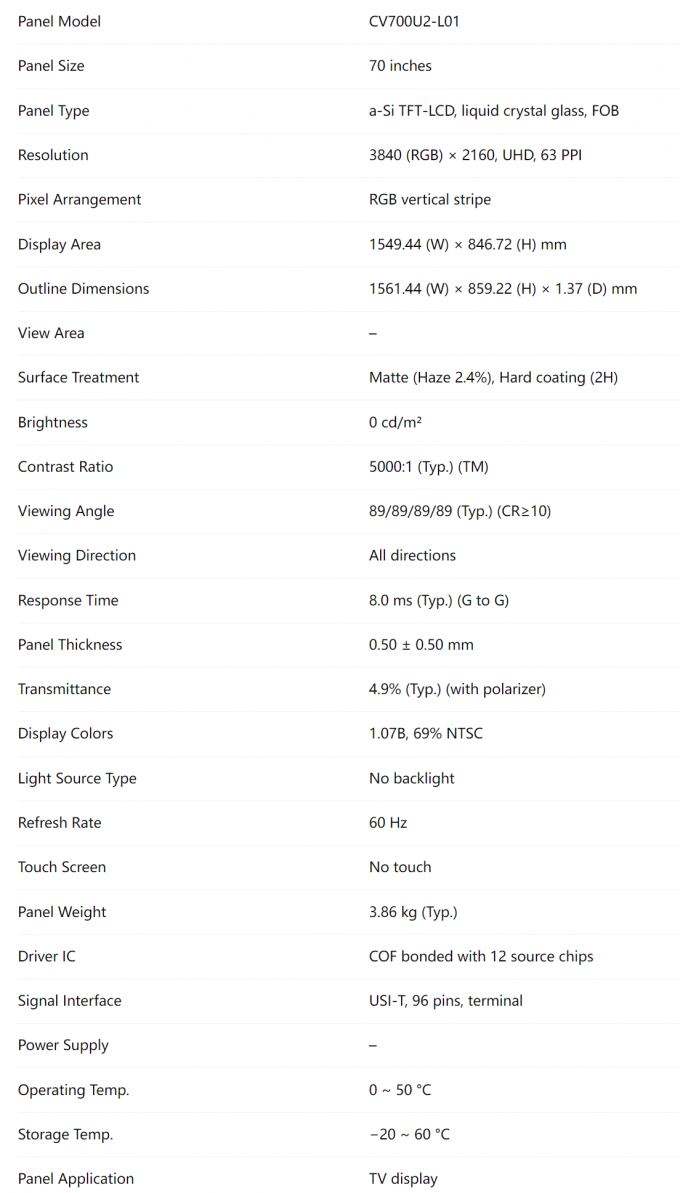The height and width of the screenshot is (1193, 680).
Task: Click the 5000:1 contrast ratio value
Action: [428, 467]
